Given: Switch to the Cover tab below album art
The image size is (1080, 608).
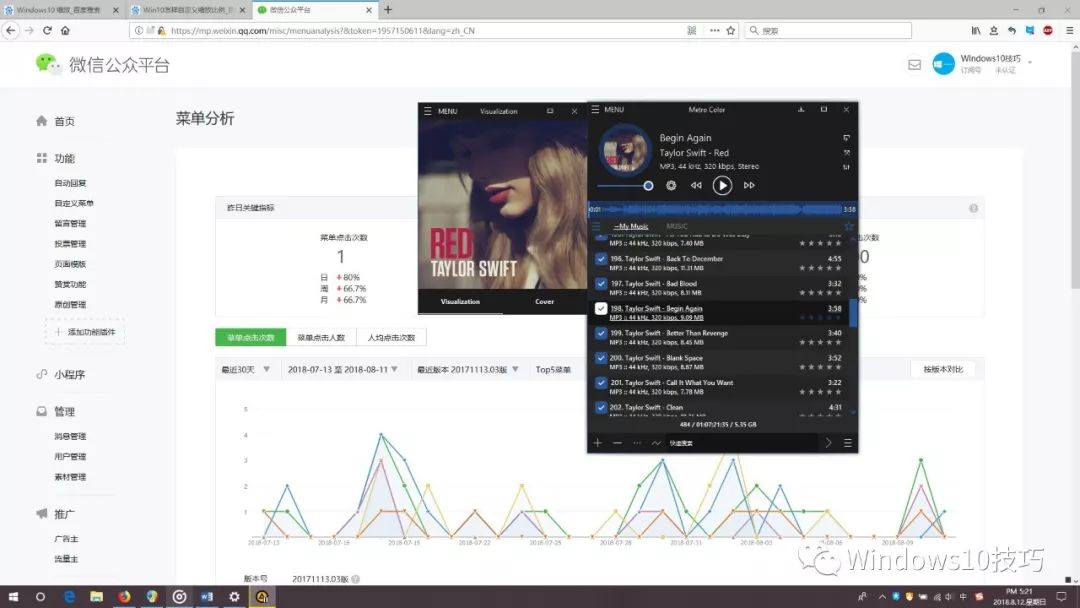Looking at the screenshot, I should pyautogui.click(x=544, y=302).
